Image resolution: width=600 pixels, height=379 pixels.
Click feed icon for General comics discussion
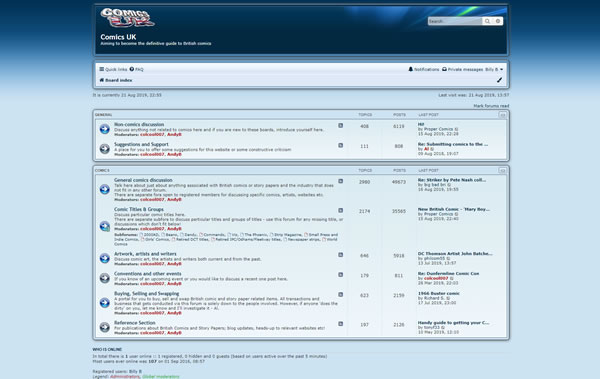[x=341, y=181]
